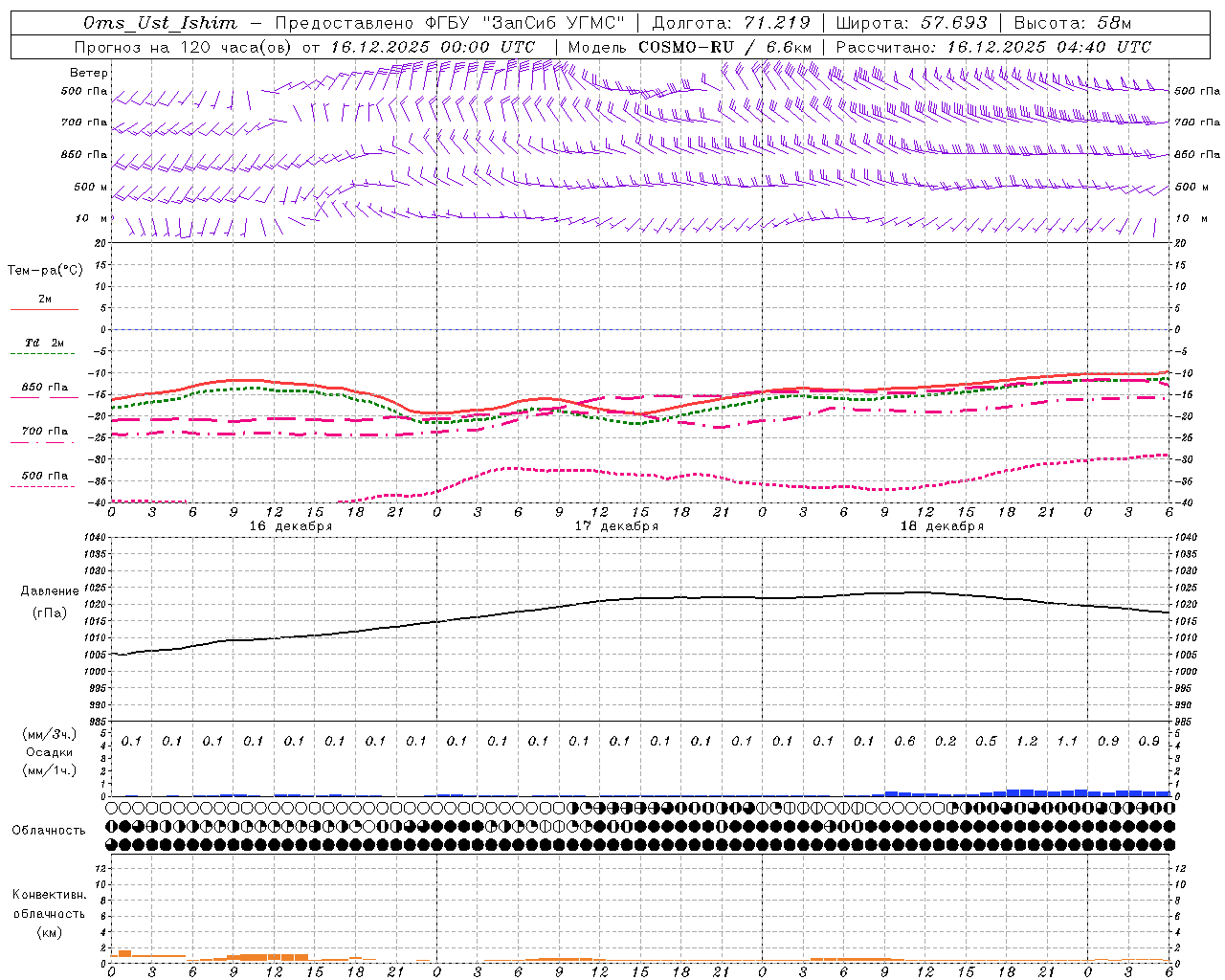Click the (мм/3ч.) precipitation unit label
The height and width of the screenshot is (980, 1225).
[x=50, y=734]
